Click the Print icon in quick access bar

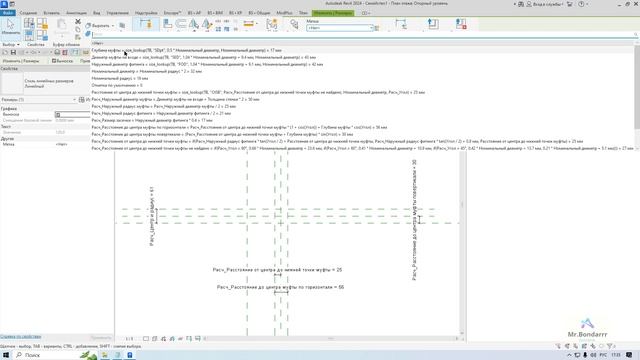click(x=57, y=53)
